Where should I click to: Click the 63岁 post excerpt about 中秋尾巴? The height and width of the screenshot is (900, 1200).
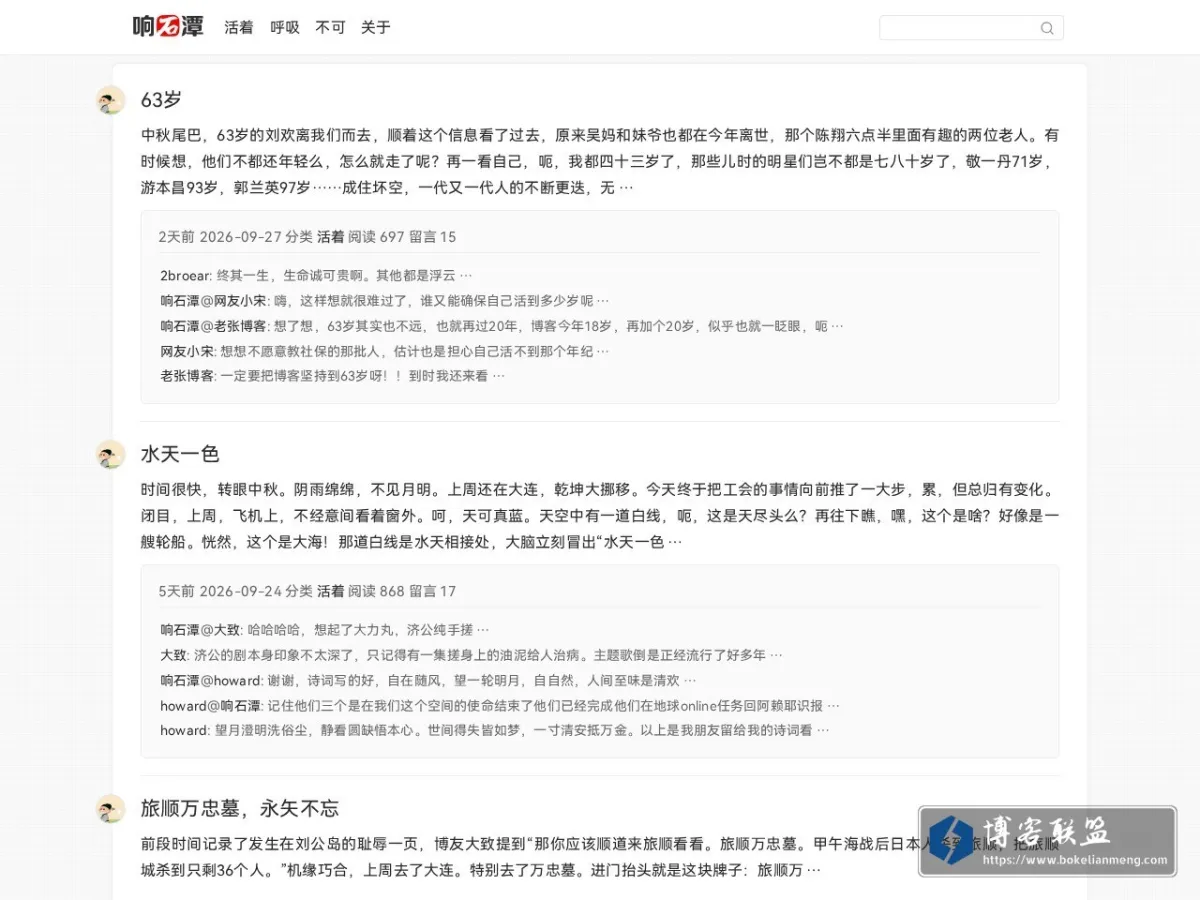(600, 161)
